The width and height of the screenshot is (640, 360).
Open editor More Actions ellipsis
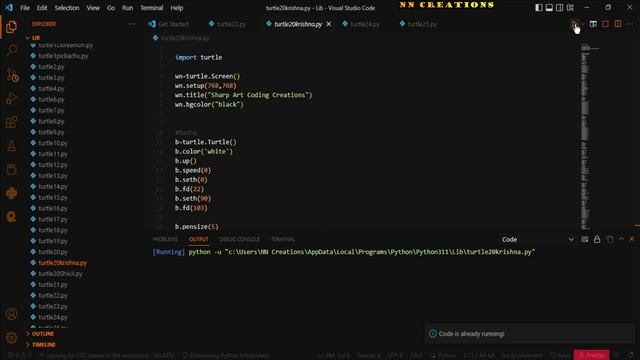coord(630,24)
